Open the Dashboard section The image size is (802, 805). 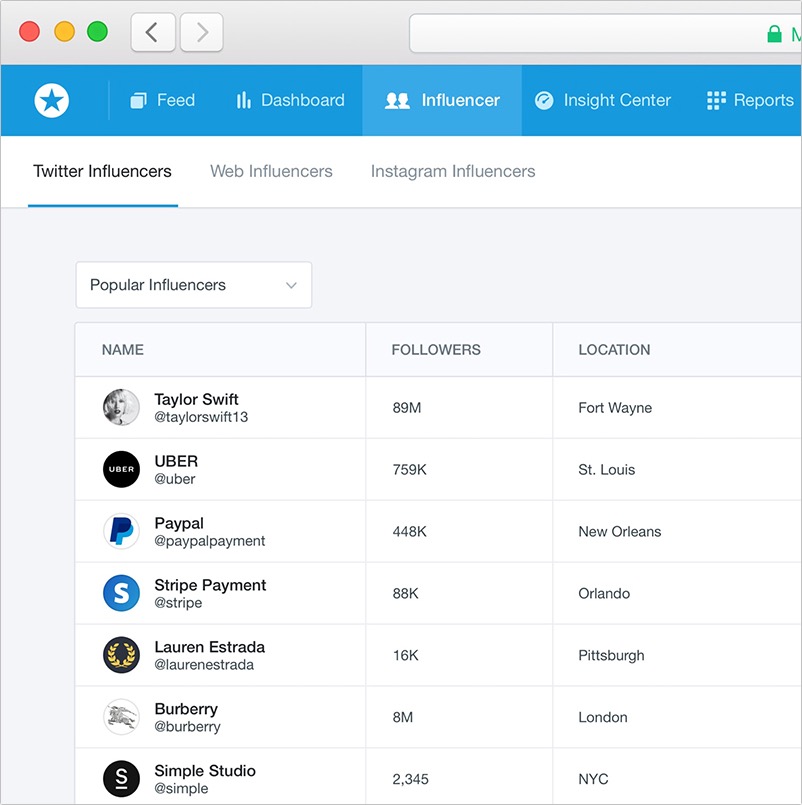point(290,100)
